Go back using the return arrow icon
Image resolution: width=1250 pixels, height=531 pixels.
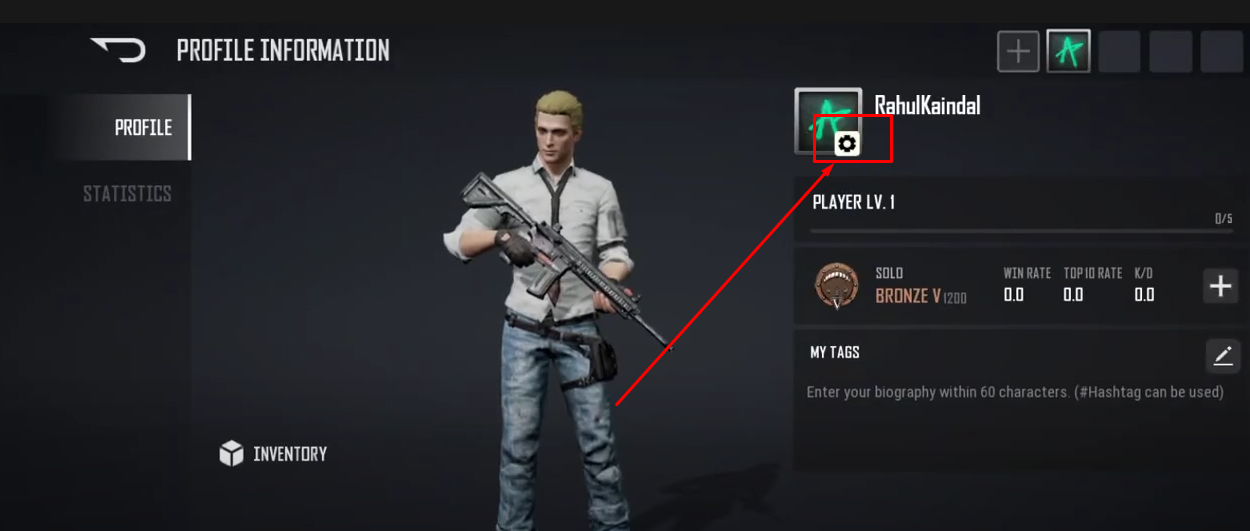coord(118,50)
